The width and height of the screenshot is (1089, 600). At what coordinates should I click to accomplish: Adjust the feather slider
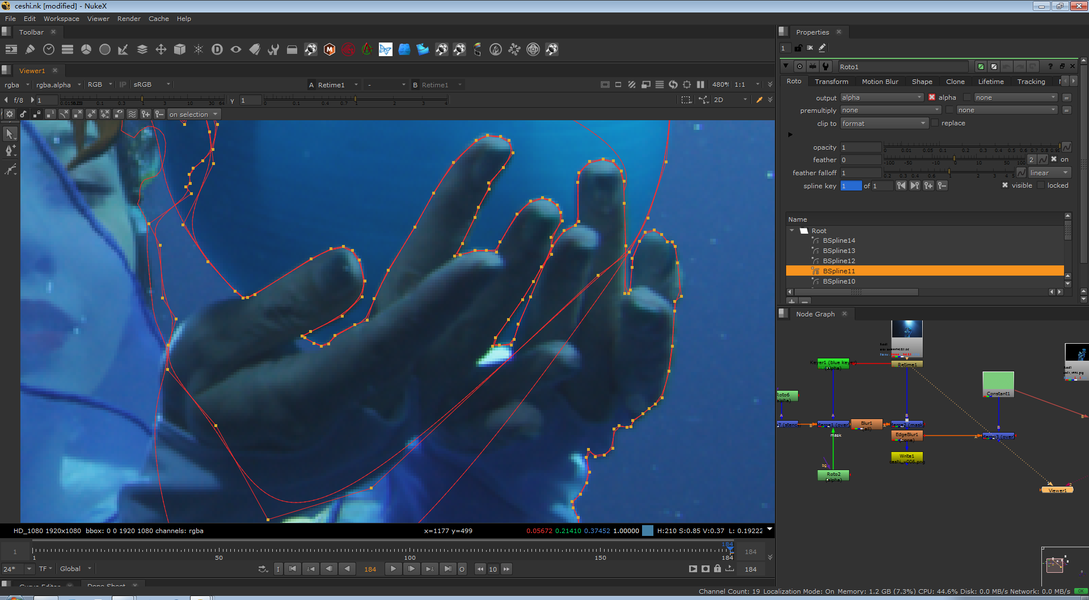tap(954, 160)
